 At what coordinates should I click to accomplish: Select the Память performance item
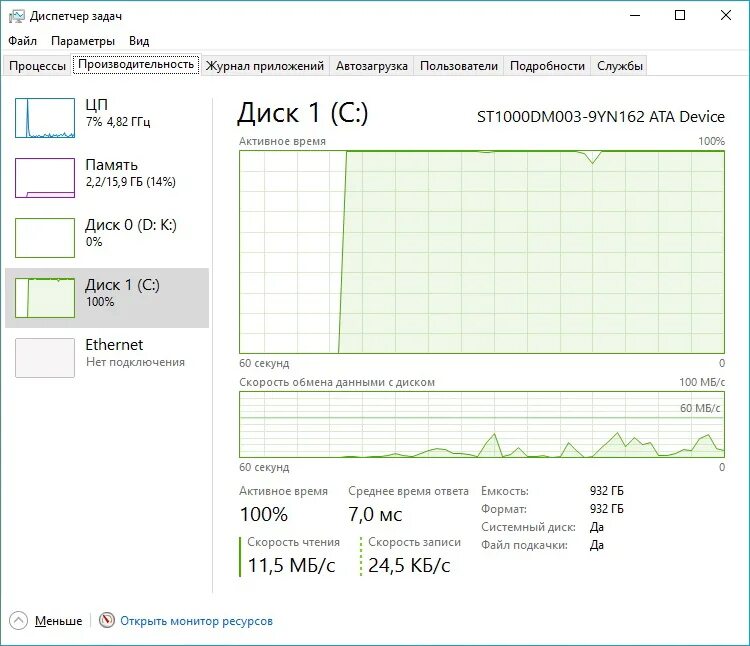[107, 177]
